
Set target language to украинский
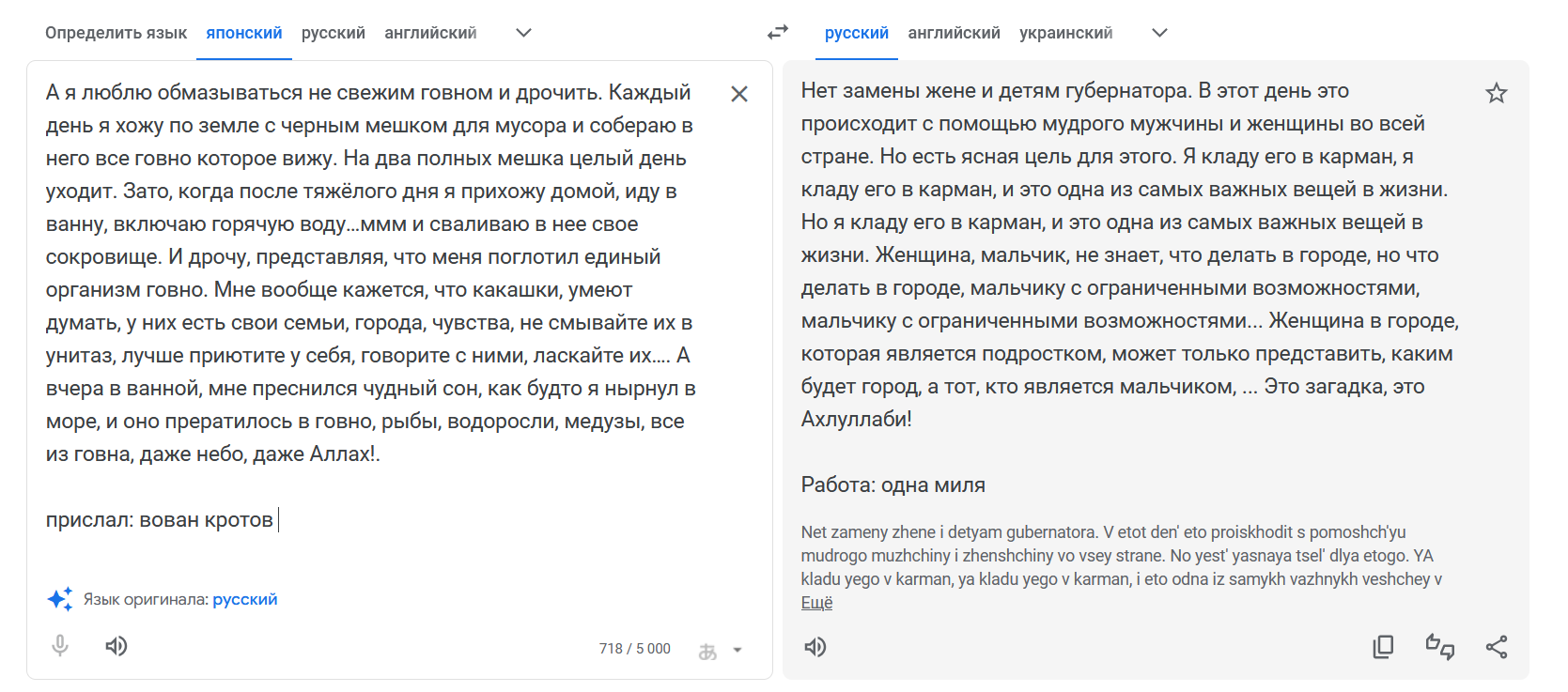click(x=1066, y=33)
